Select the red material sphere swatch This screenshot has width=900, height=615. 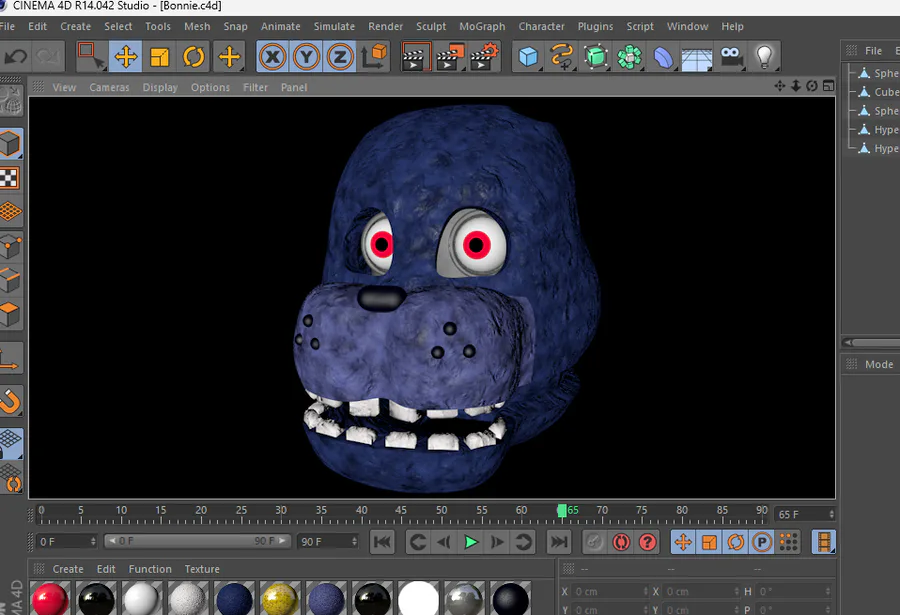(x=49, y=599)
